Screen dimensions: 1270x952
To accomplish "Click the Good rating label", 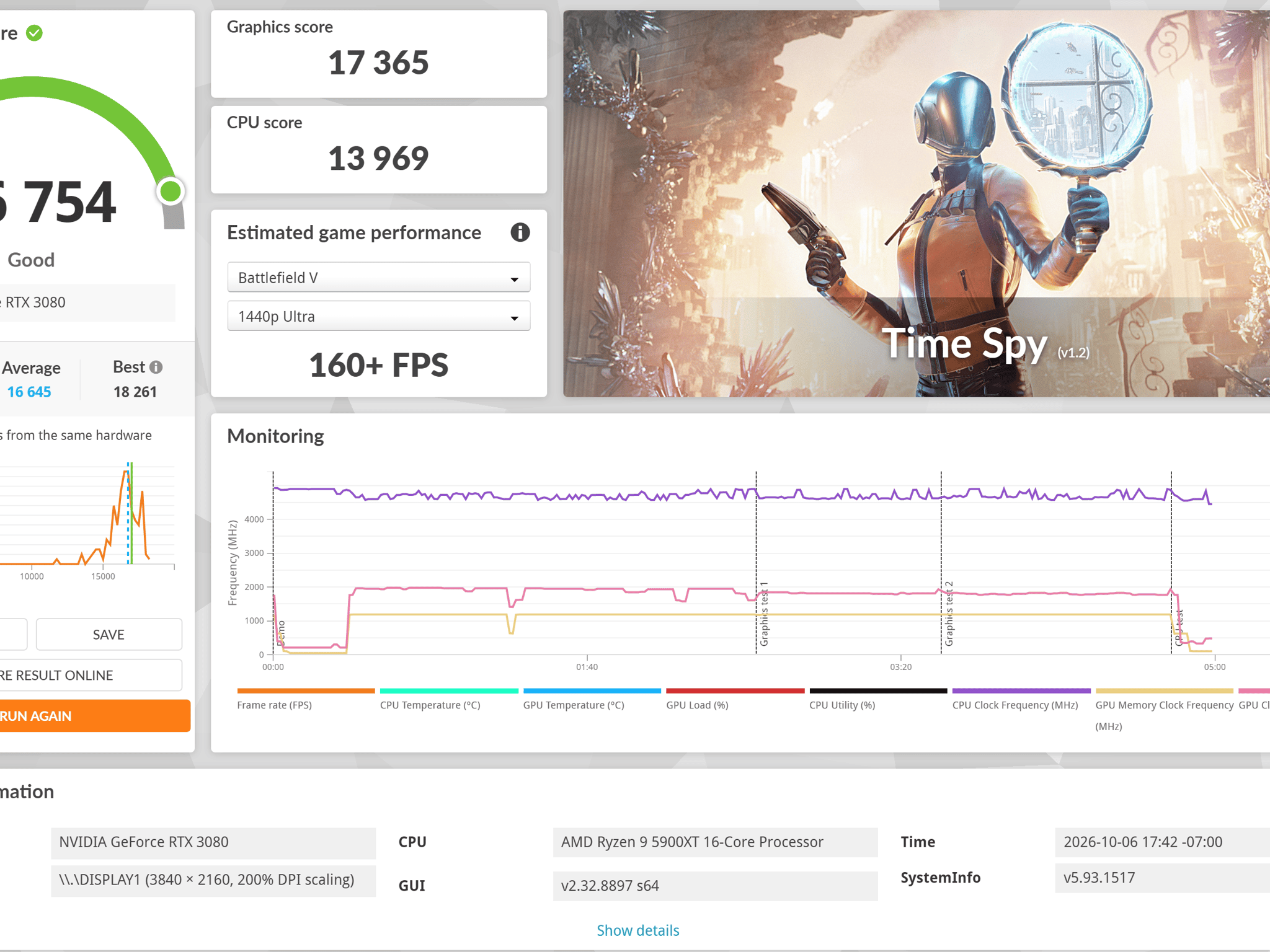I will click(x=31, y=260).
